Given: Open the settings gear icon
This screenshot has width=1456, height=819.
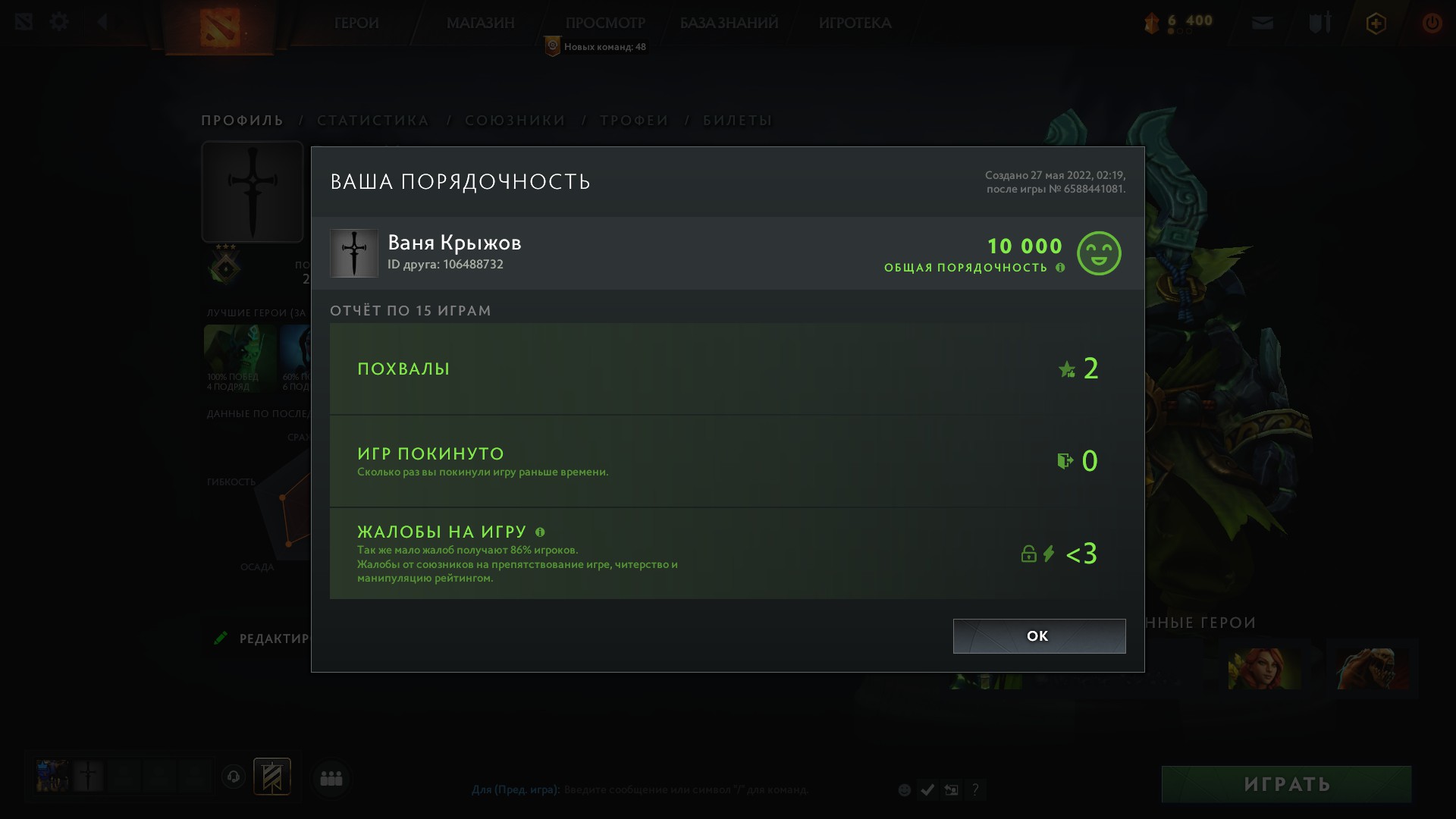Looking at the screenshot, I should coord(59,22).
